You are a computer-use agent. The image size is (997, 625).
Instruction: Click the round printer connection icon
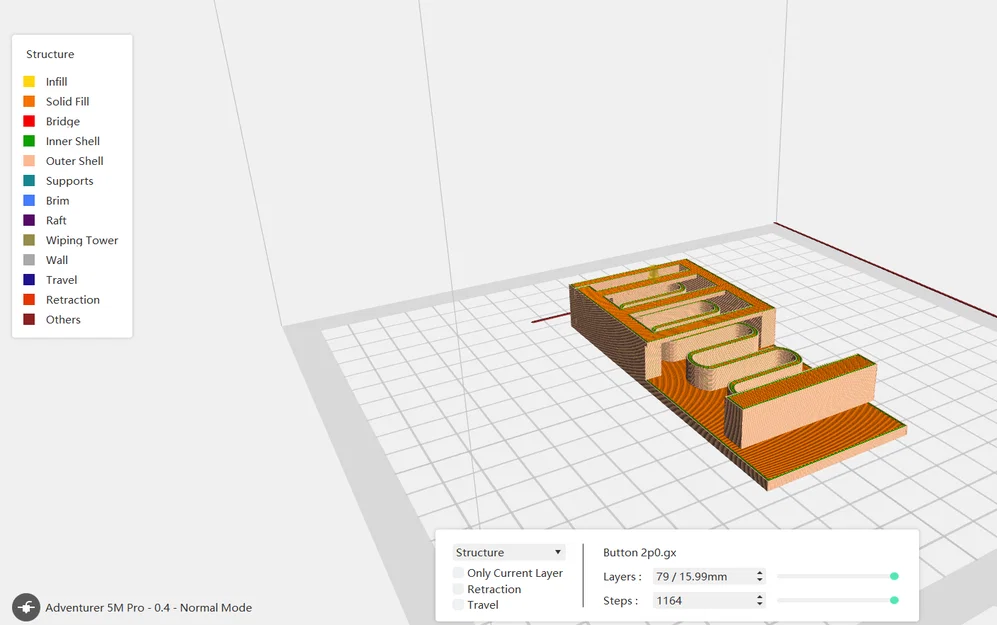(x=26, y=607)
